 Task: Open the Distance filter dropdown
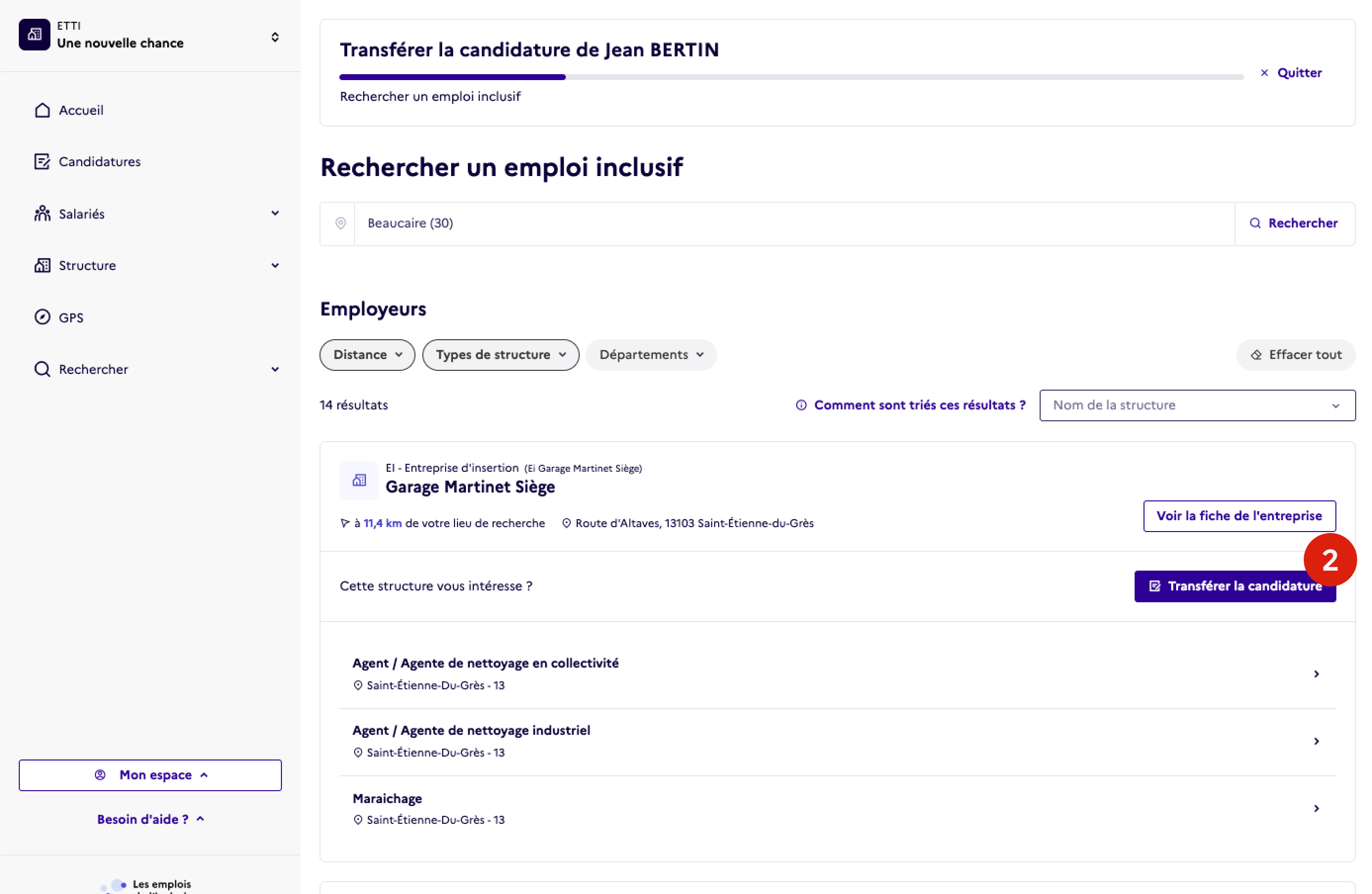tap(367, 355)
